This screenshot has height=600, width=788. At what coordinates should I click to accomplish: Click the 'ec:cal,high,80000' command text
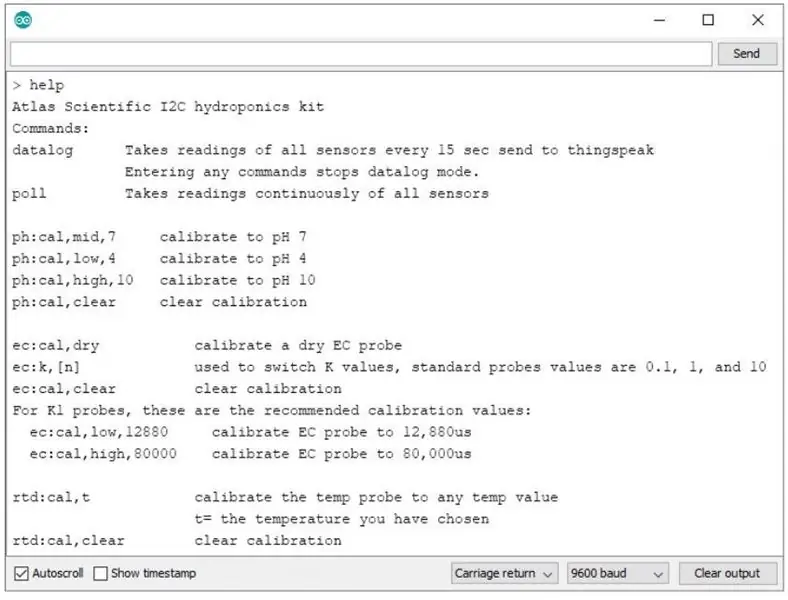coord(103,454)
